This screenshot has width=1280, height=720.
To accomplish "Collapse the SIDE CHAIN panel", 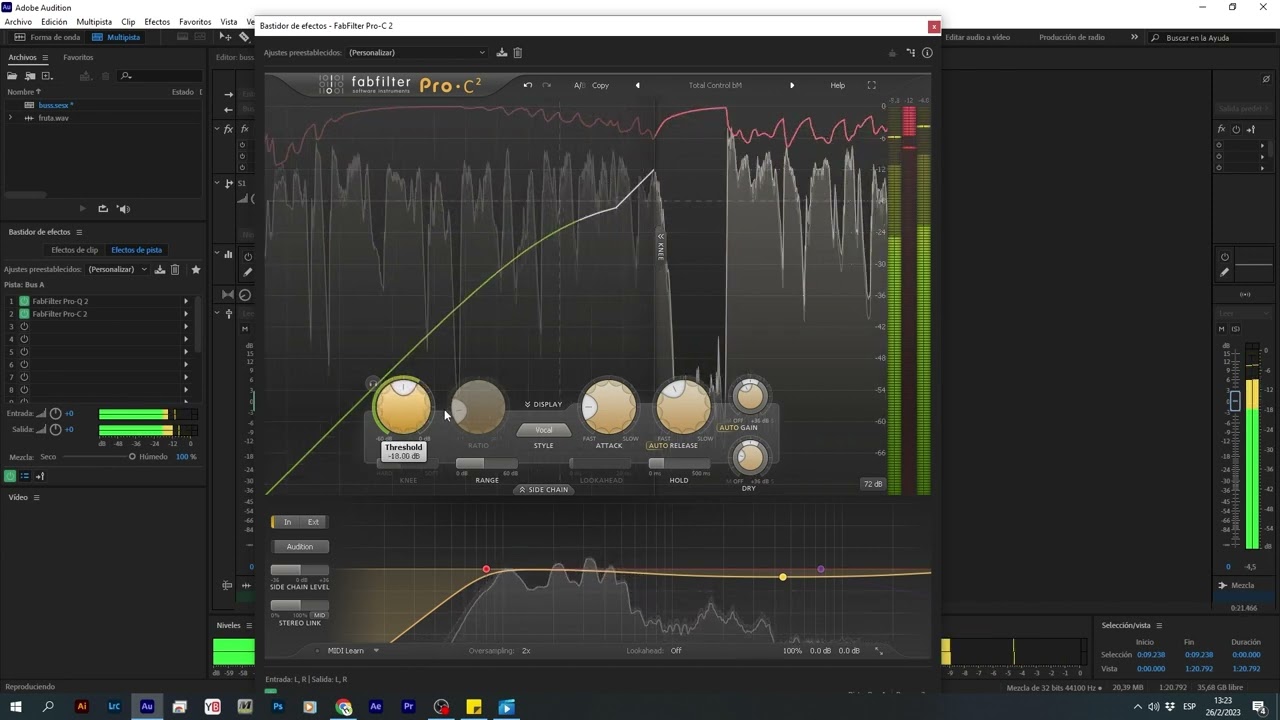I will [543, 489].
